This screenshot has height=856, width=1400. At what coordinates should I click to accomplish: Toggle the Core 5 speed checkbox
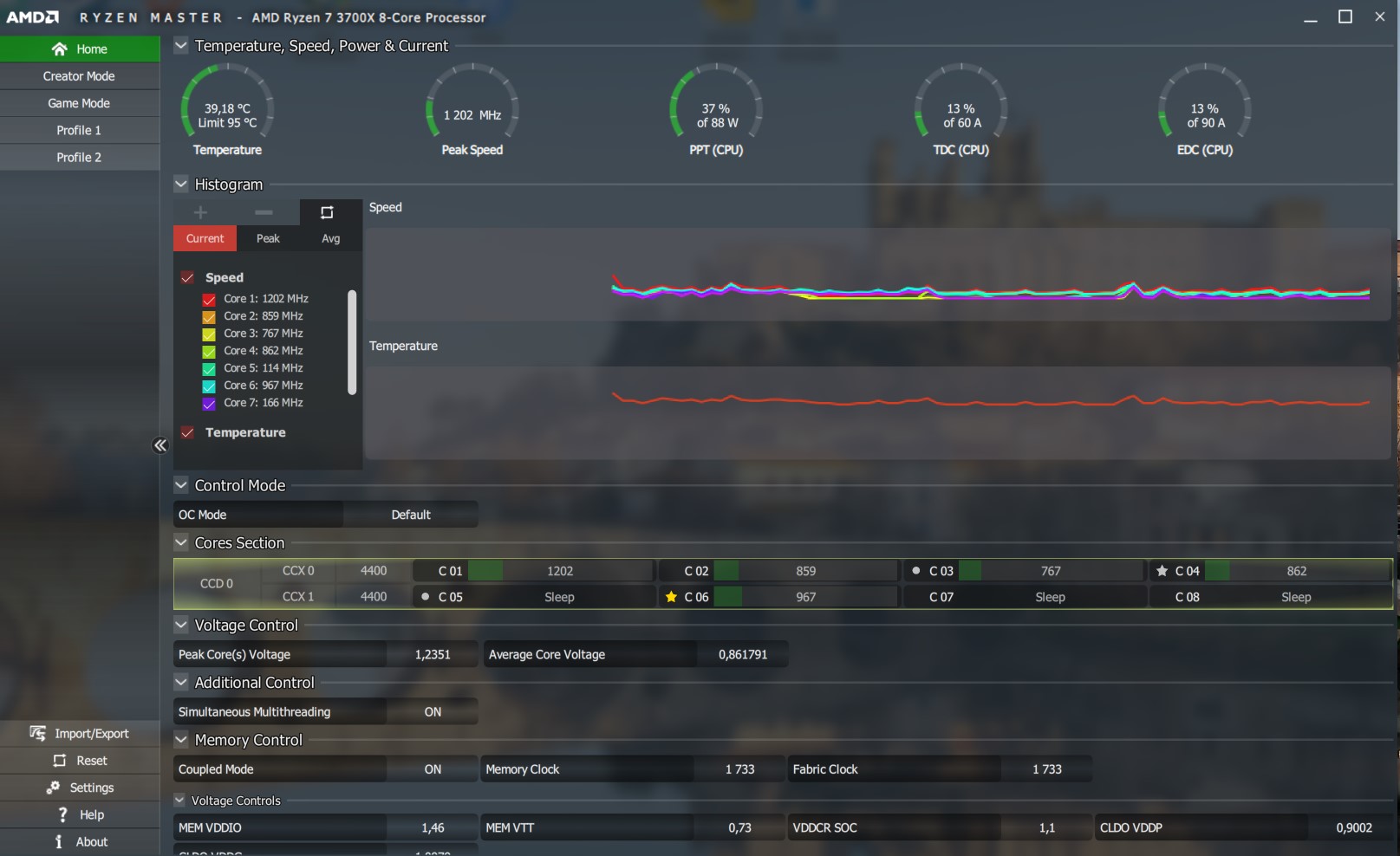tap(209, 369)
